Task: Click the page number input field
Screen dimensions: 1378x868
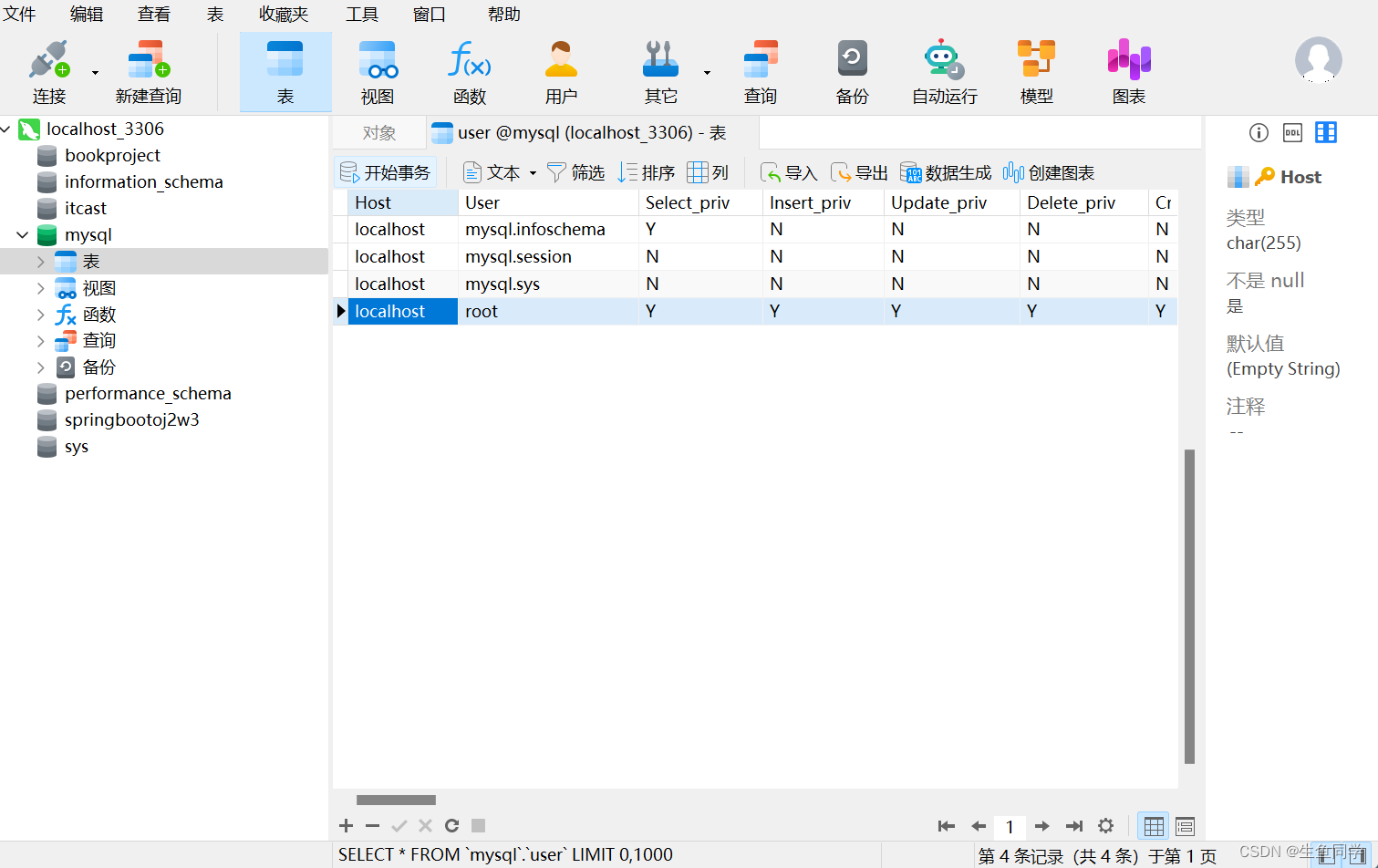Action: (1010, 827)
